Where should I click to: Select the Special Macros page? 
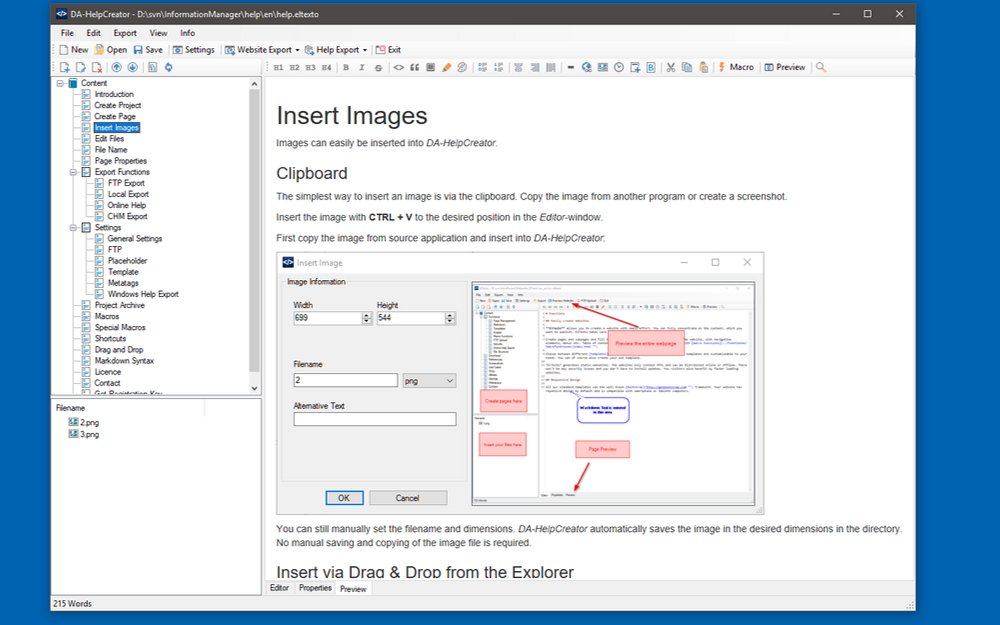120,327
